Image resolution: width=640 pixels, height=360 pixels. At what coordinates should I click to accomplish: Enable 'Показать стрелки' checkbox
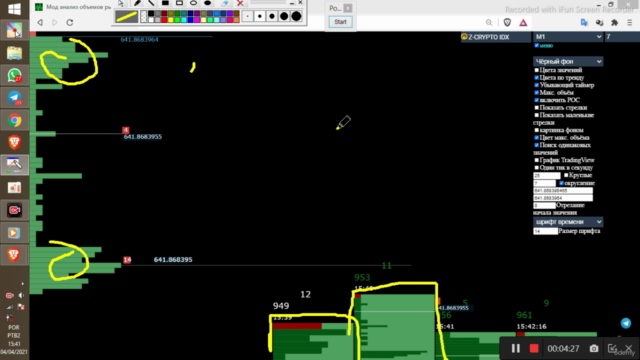click(x=537, y=108)
